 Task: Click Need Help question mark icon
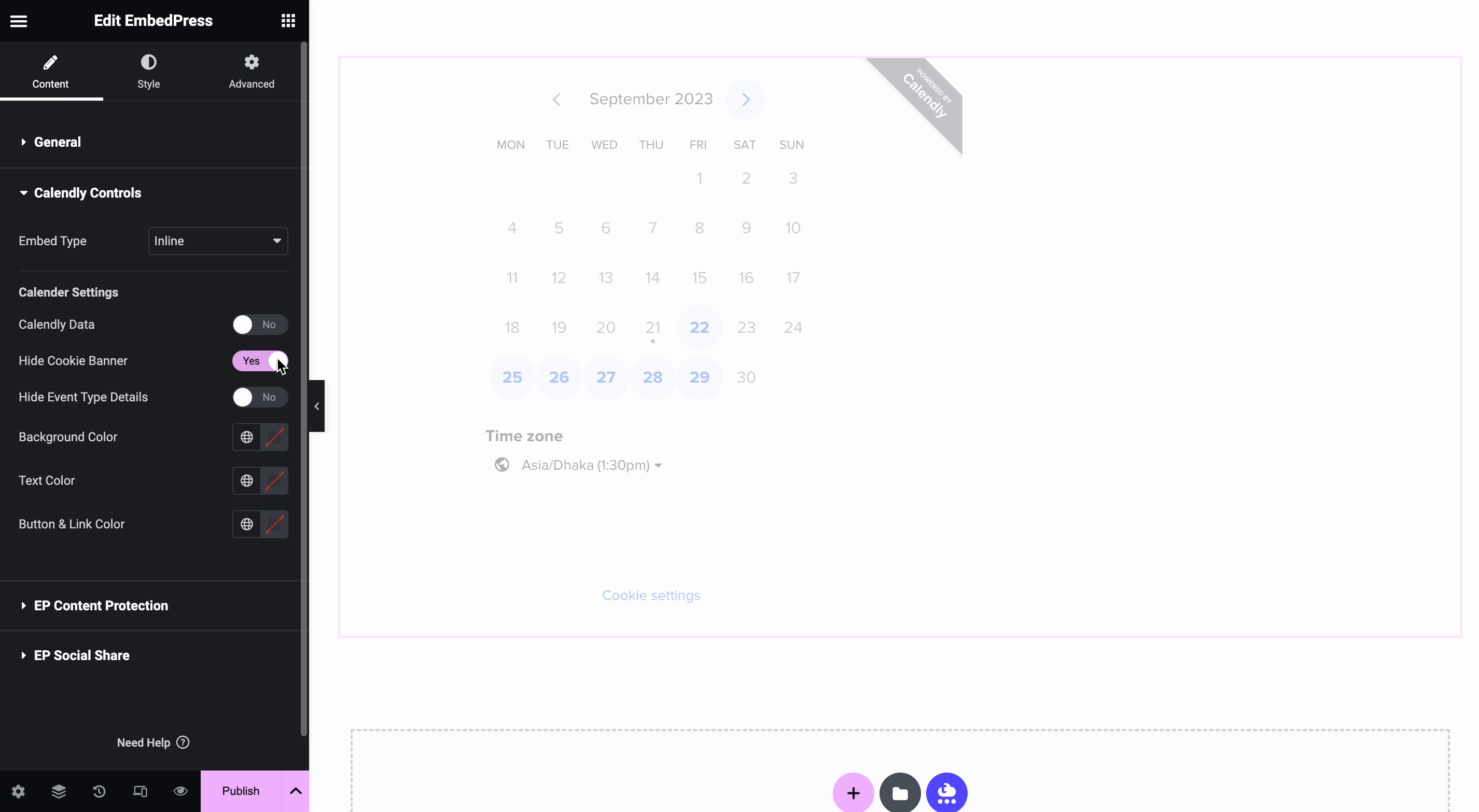[x=183, y=742]
